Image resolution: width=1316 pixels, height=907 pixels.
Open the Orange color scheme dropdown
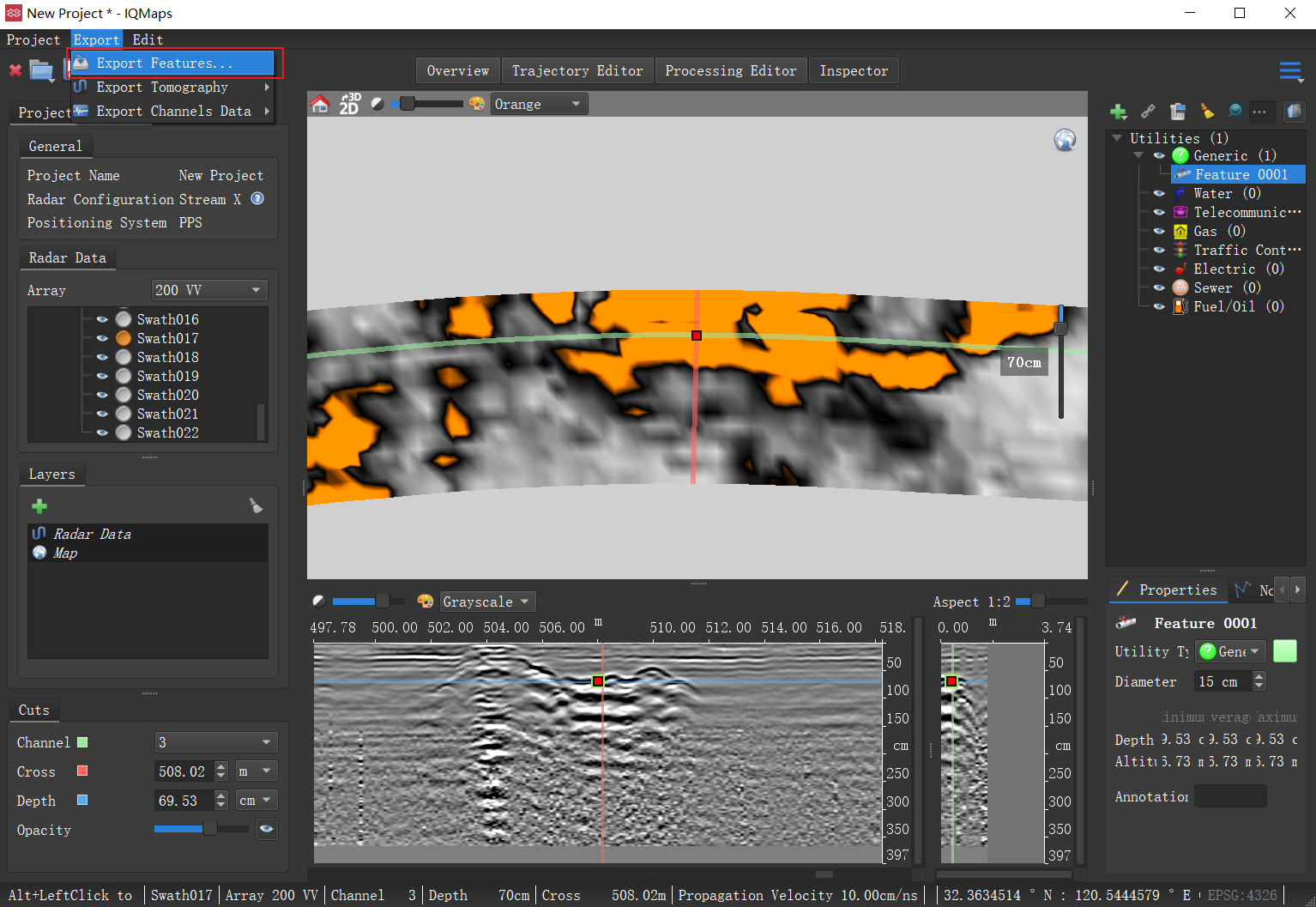tap(539, 104)
